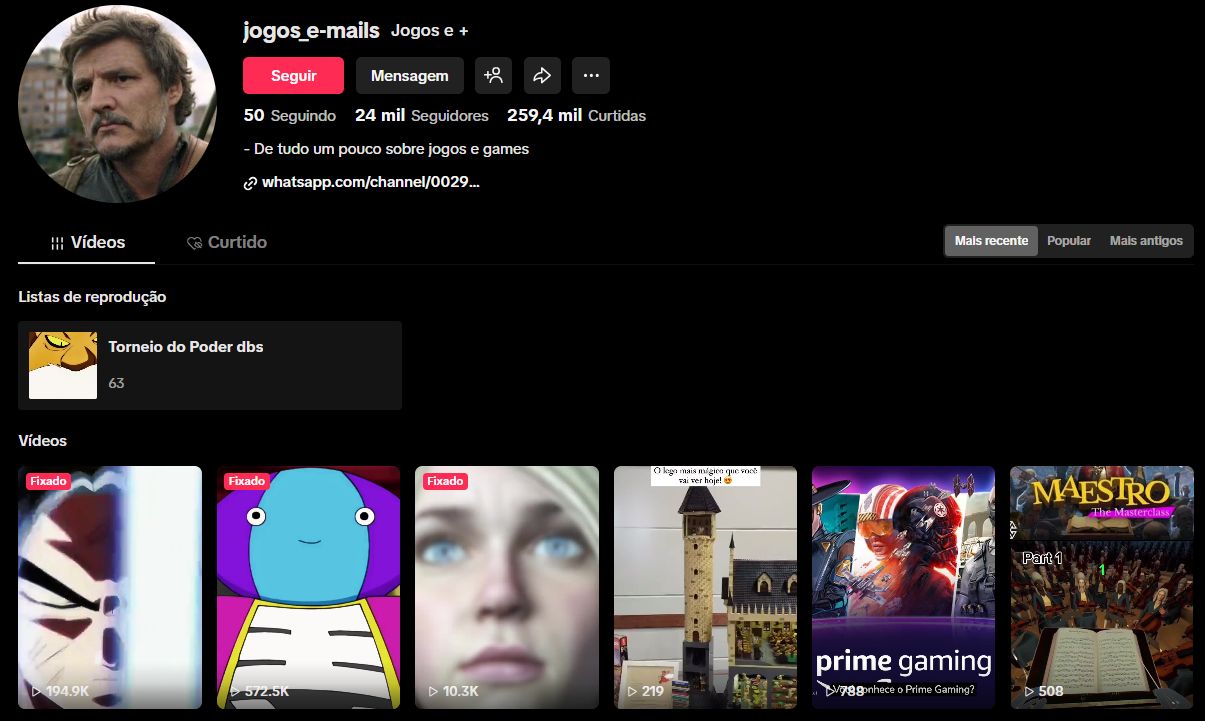Click the play icon on 219 video

coord(631,691)
